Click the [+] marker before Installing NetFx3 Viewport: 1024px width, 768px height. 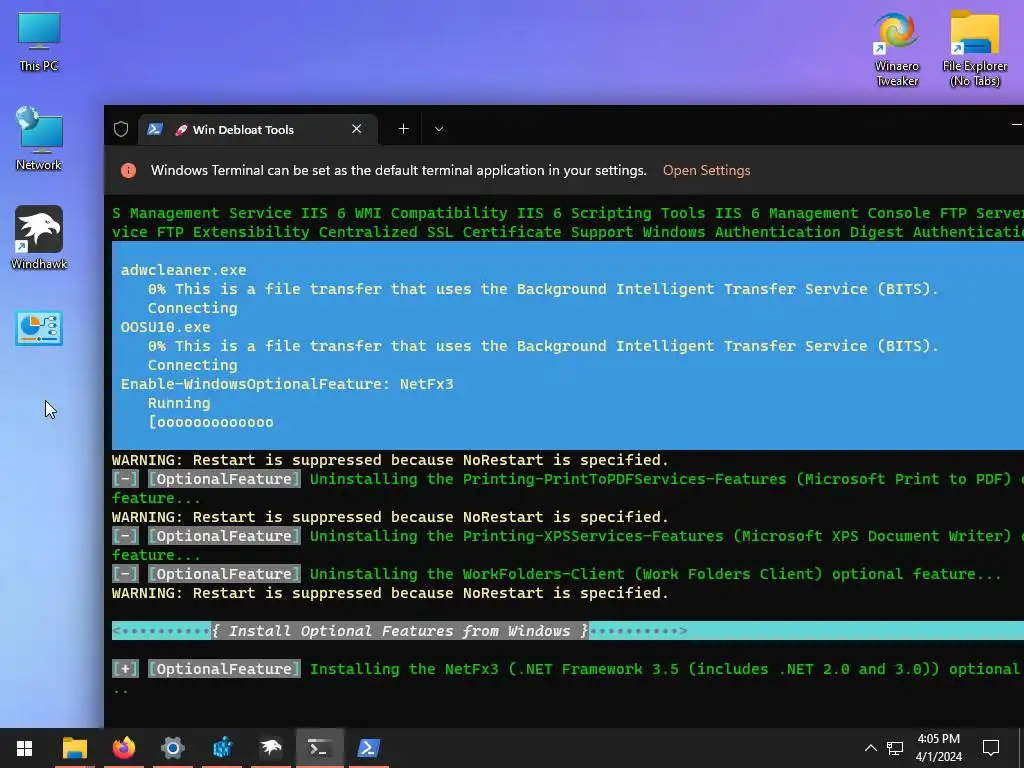125,669
